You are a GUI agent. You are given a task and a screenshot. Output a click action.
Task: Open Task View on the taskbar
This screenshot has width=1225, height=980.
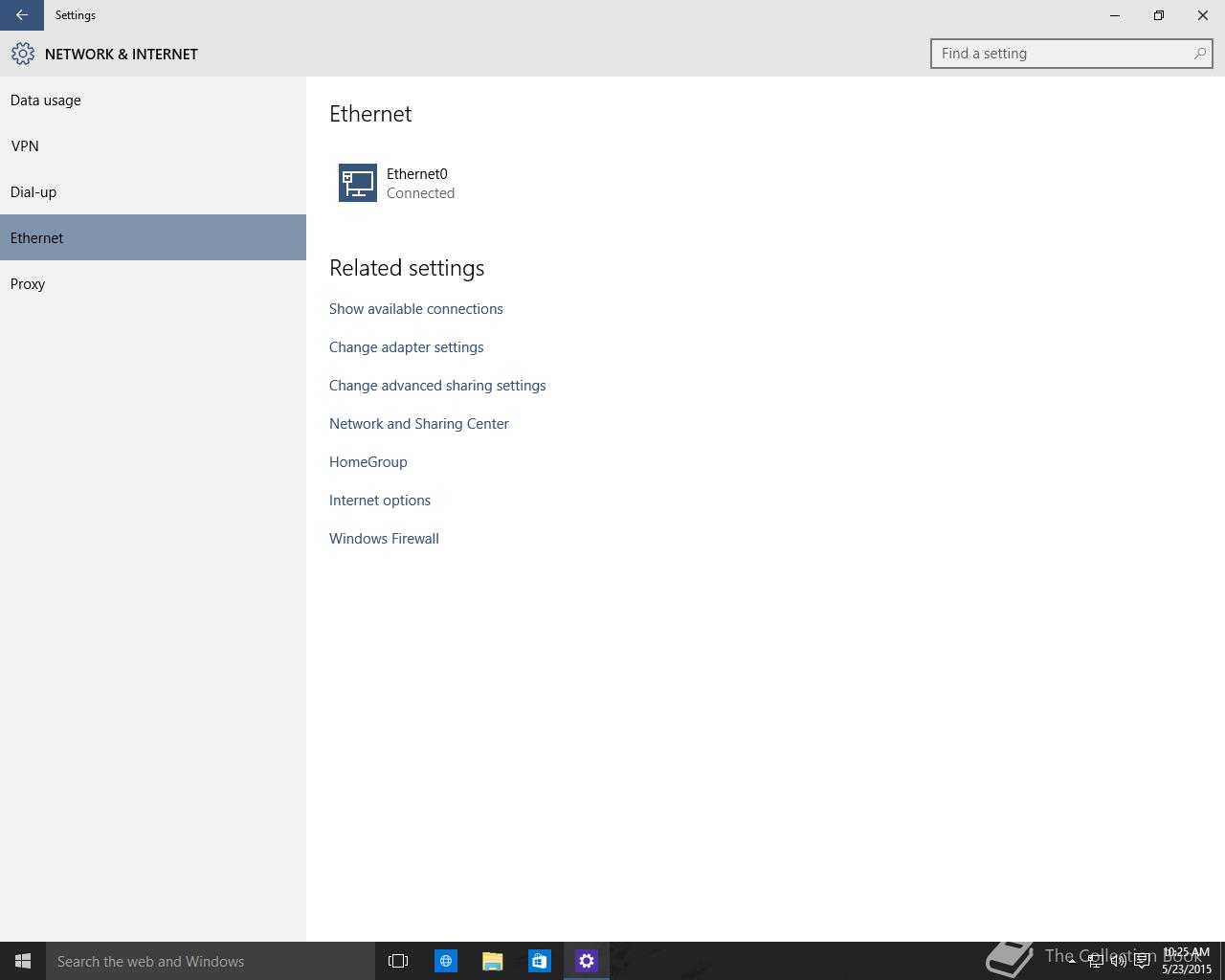pyautogui.click(x=398, y=961)
